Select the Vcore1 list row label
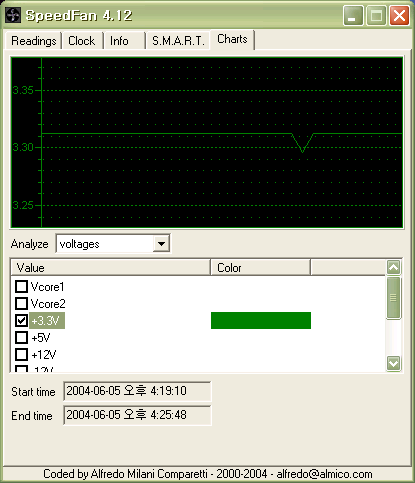This screenshot has width=415, height=483. coord(47,287)
